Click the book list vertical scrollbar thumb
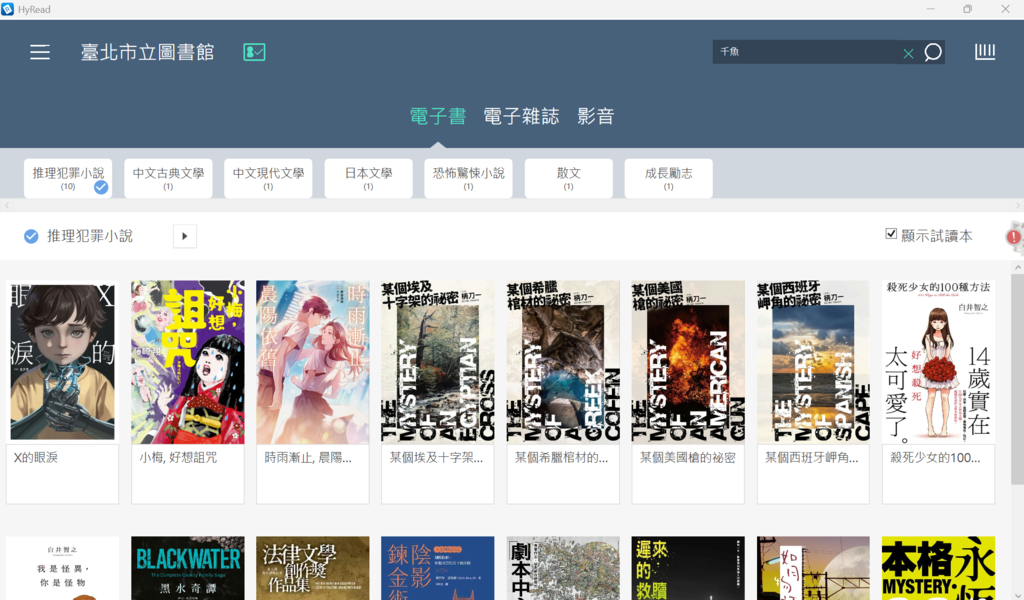 1017,379
